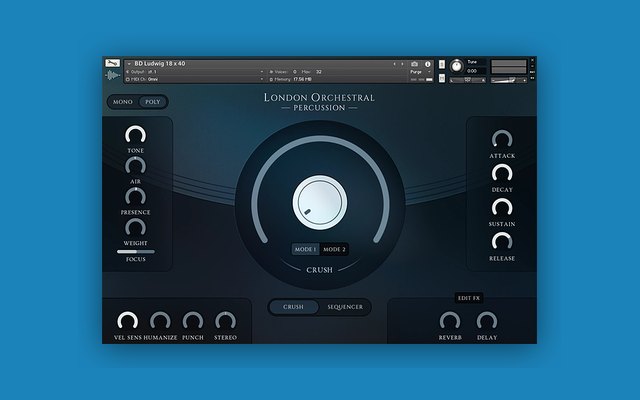Image resolution: width=640 pixels, height=400 pixels.
Task: Click the large central Crush knob
Action: click(320, 203)
